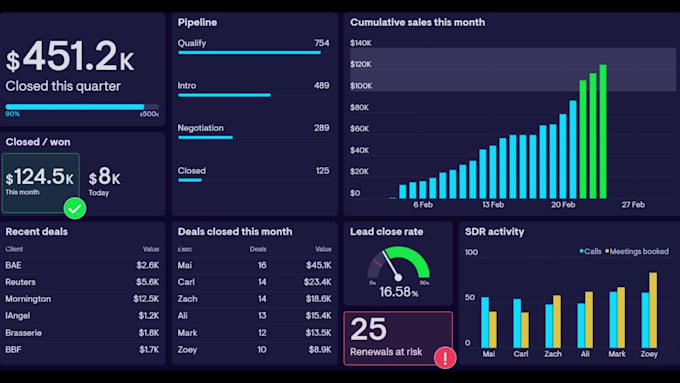Click the 16.58% close rate value
The height and width of the screenshot is (383, 680).
click(399, 292)
